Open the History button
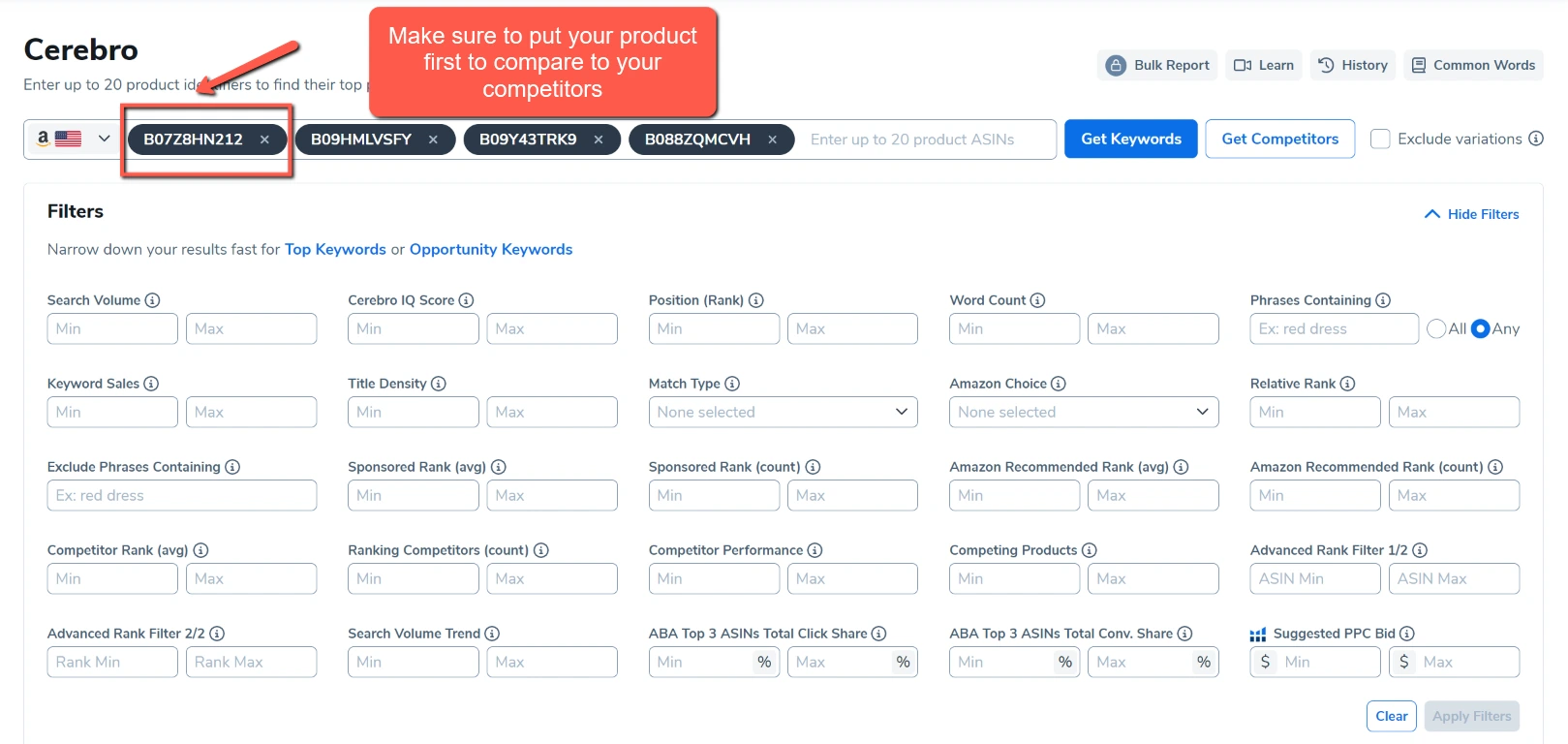 point(1353,65)
